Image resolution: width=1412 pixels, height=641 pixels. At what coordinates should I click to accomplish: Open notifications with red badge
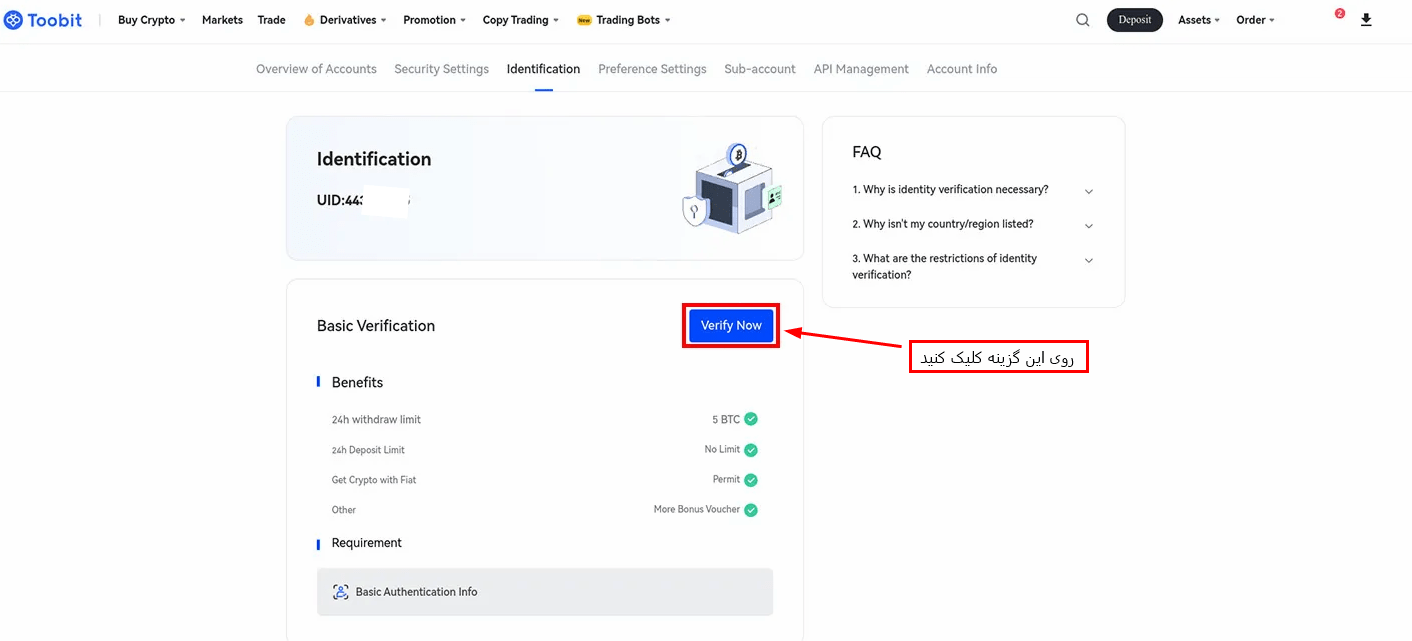click(x=1338, y=15)
